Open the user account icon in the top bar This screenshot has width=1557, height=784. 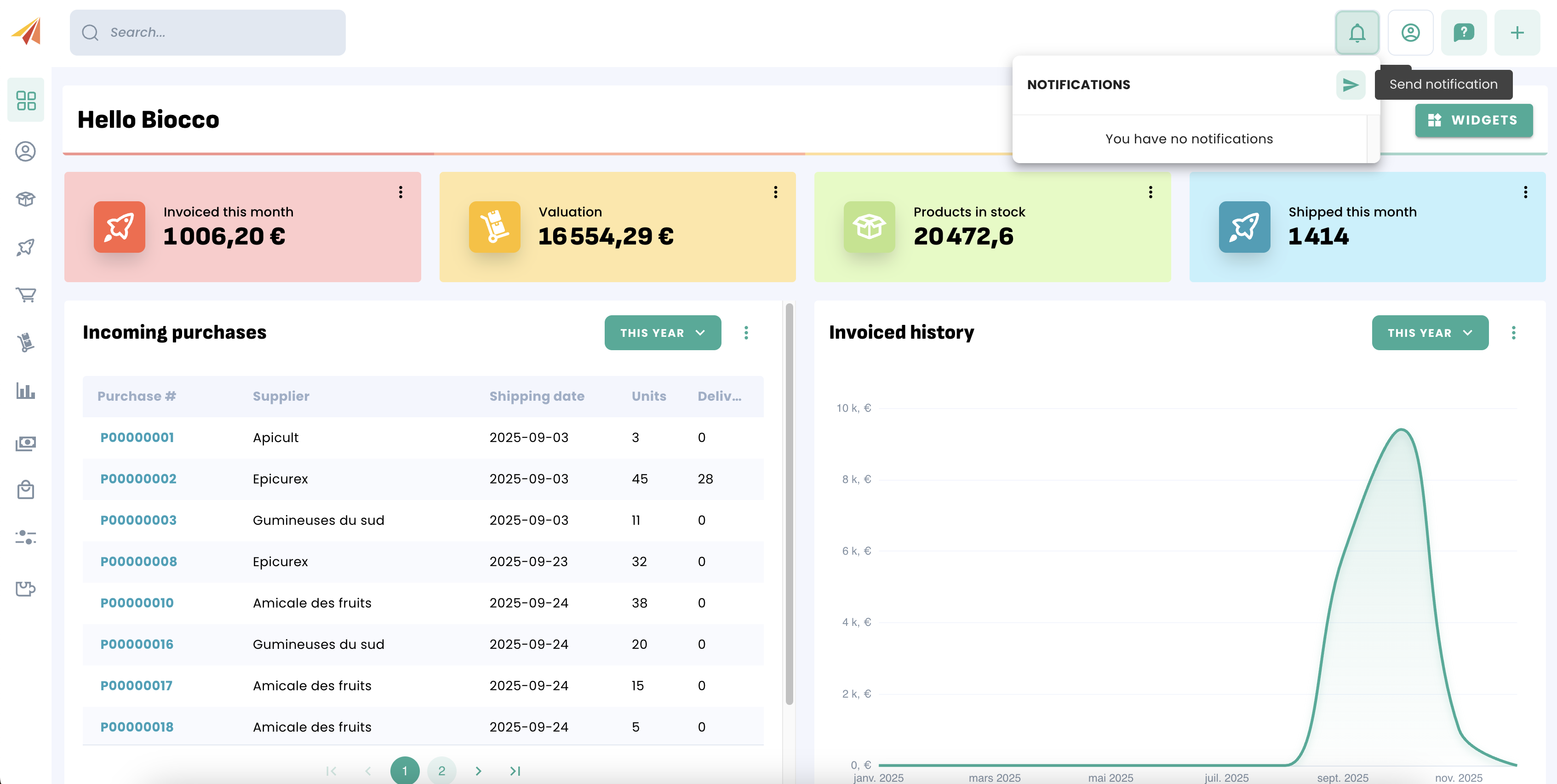tap(1410, 33)
